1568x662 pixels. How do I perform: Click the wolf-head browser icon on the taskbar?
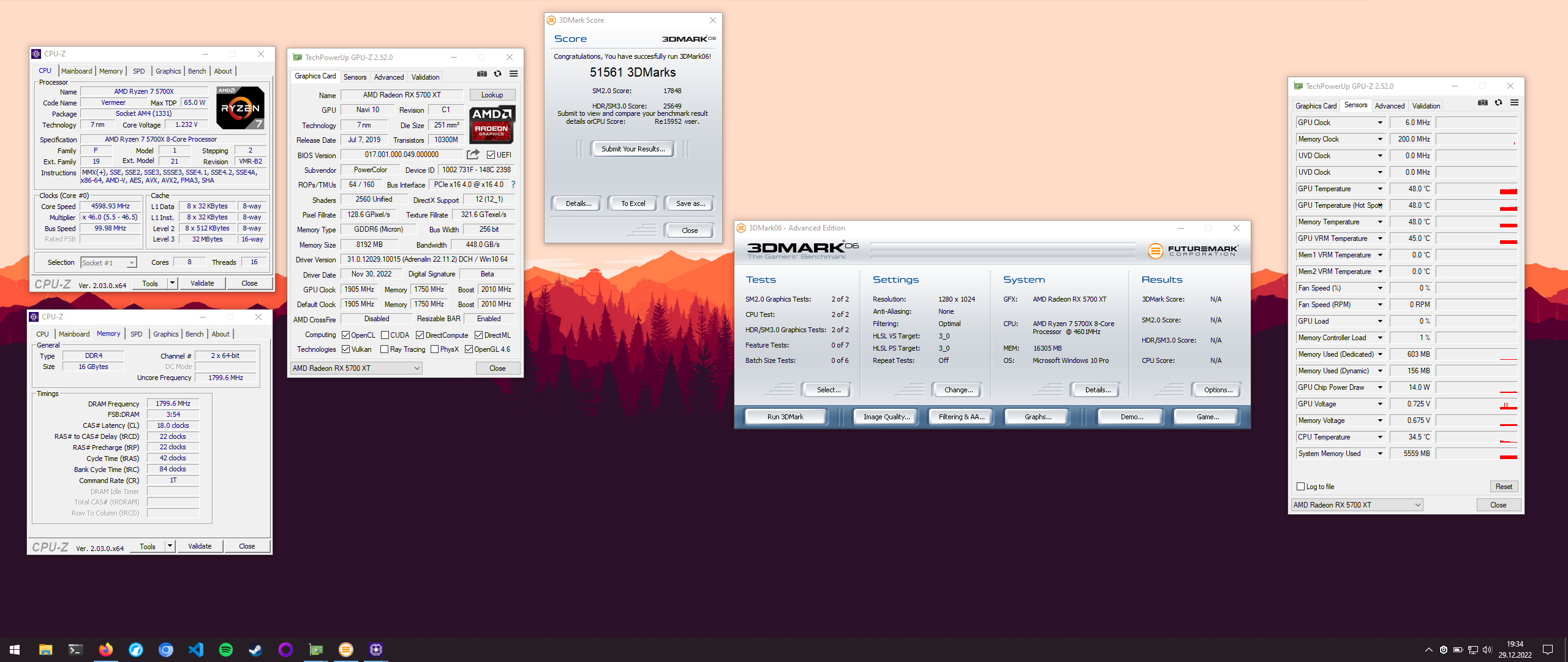135,650
